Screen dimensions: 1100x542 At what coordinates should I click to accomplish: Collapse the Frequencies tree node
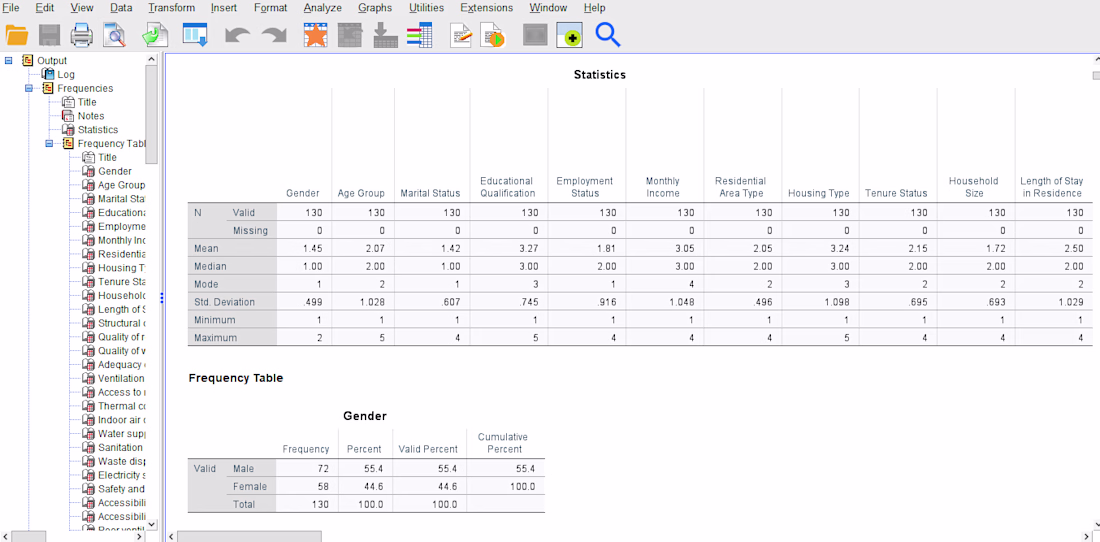pyautogui.click(x=29, y=88)
